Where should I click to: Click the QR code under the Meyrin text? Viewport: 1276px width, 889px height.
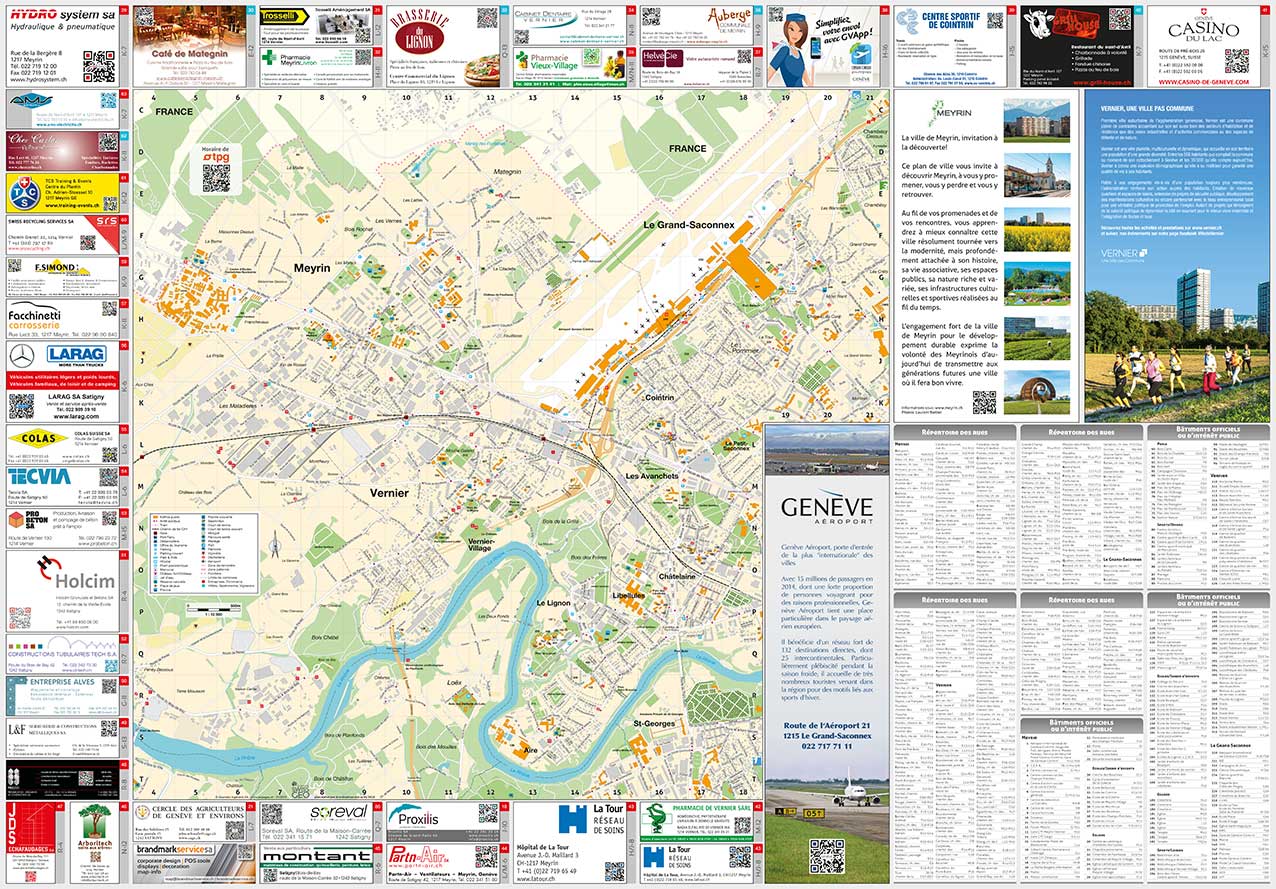(985, 402)
